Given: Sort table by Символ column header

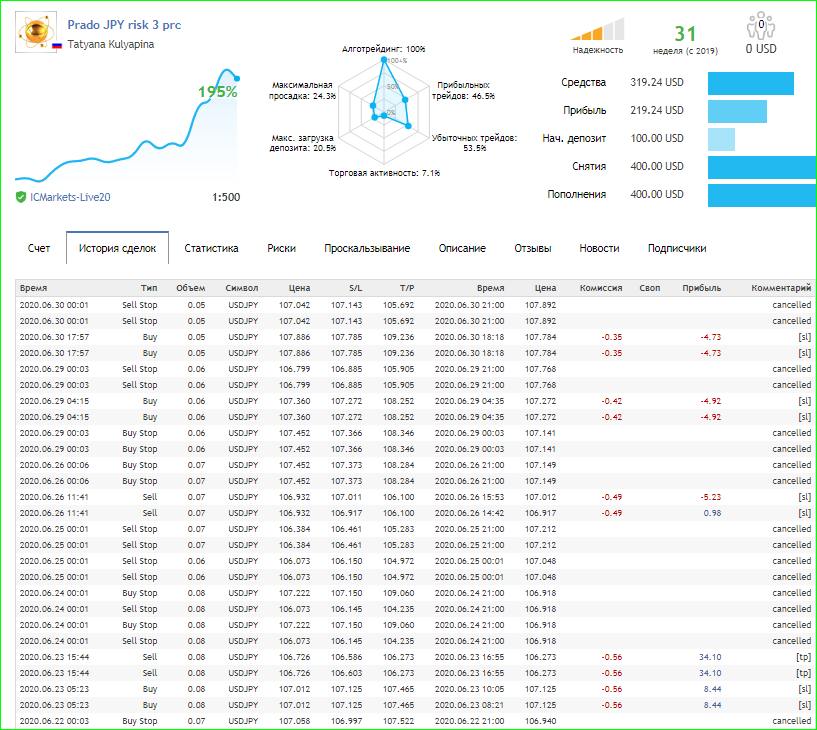Looking at the screenshot, I should tap(242, 288).
